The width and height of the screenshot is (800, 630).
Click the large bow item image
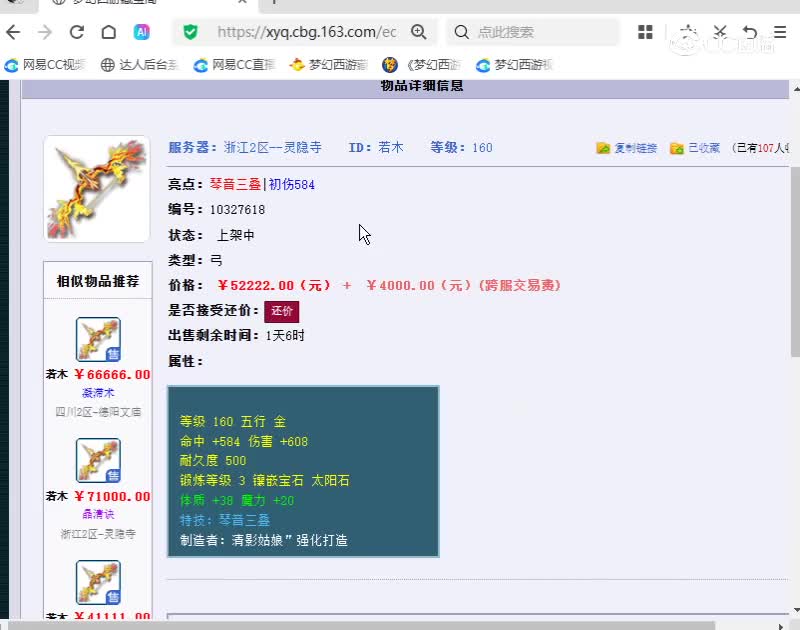click(97, 189)
